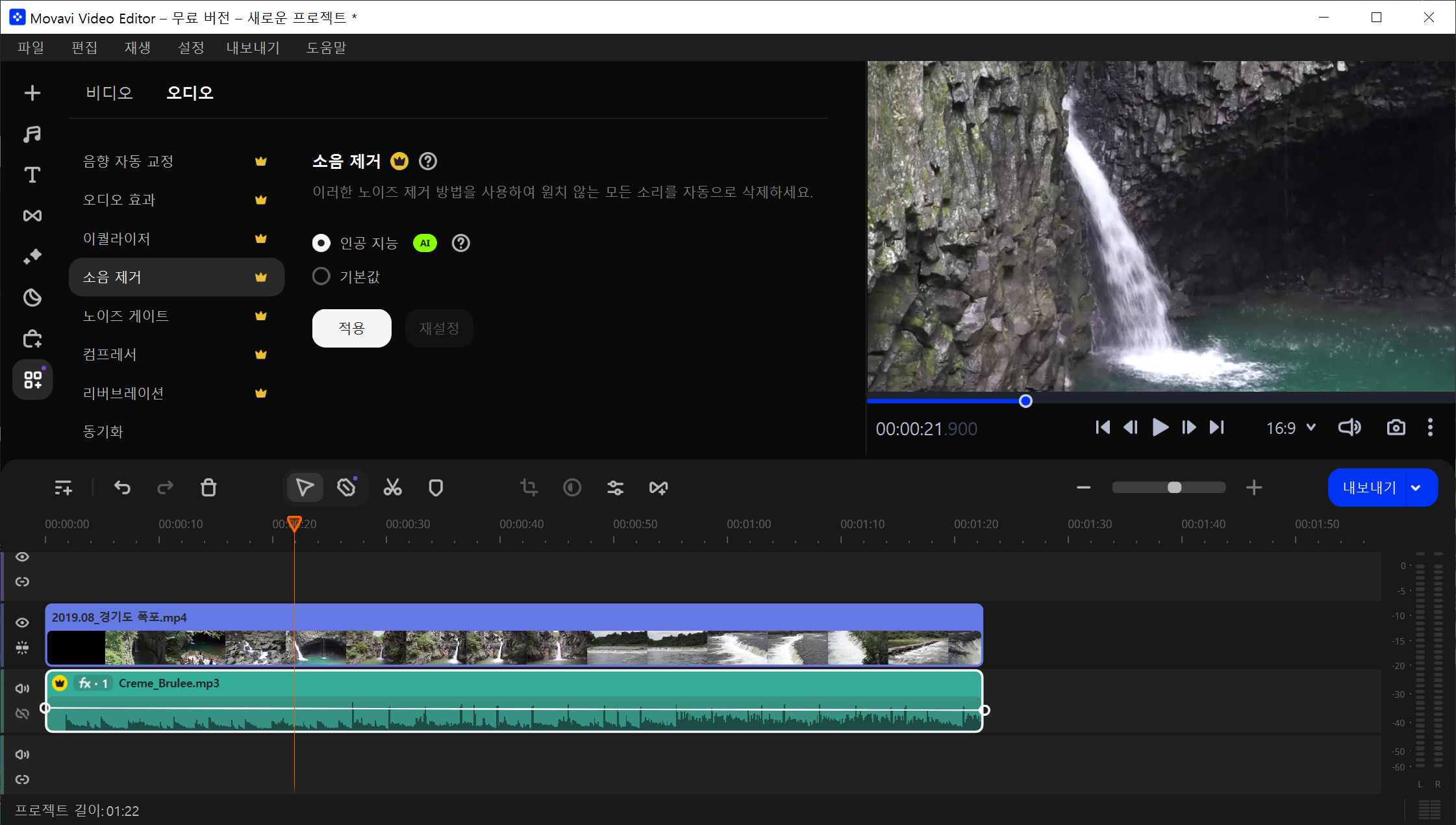
Task: Open clip properties sliders icon
Action: point(615,487)
